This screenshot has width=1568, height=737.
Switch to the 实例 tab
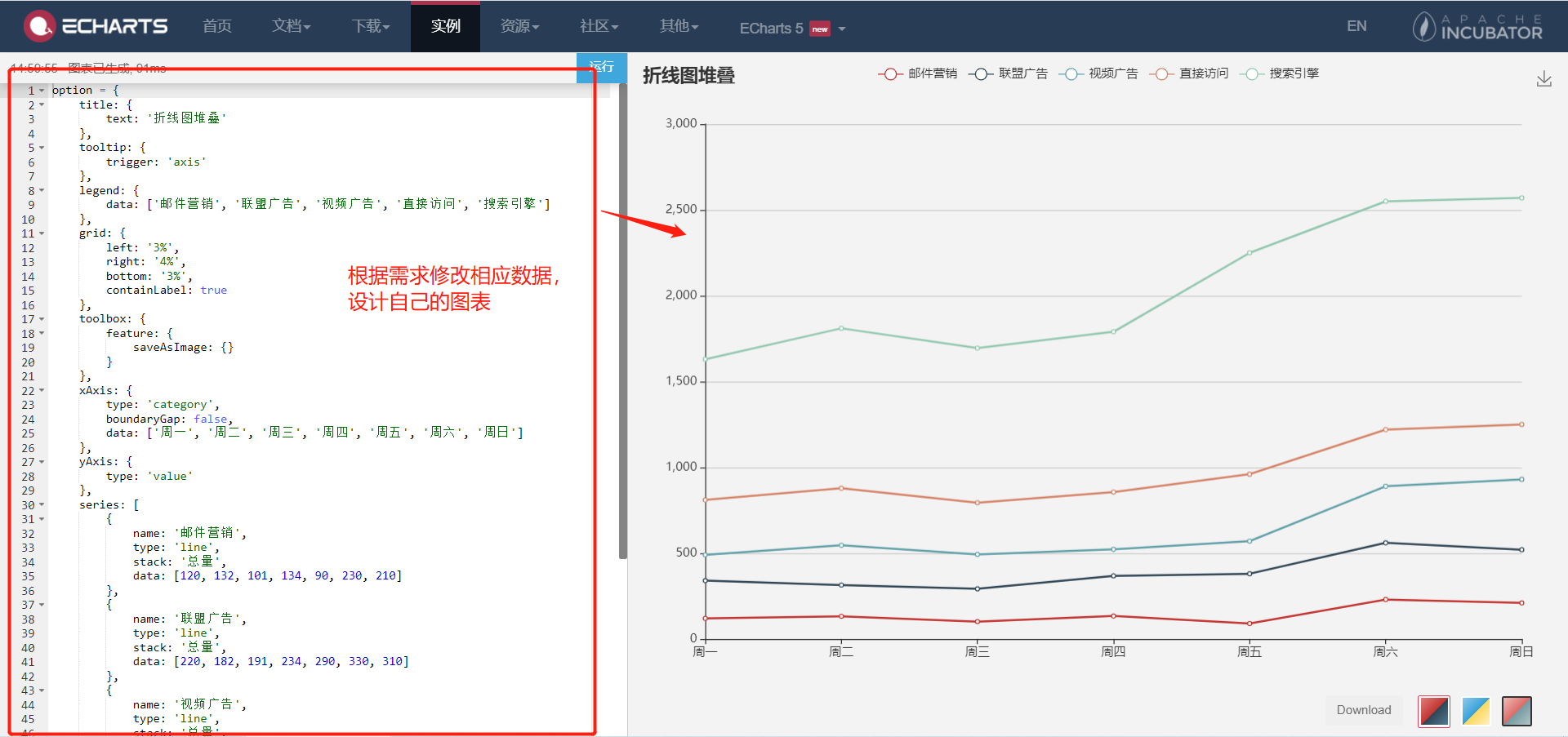445,25
